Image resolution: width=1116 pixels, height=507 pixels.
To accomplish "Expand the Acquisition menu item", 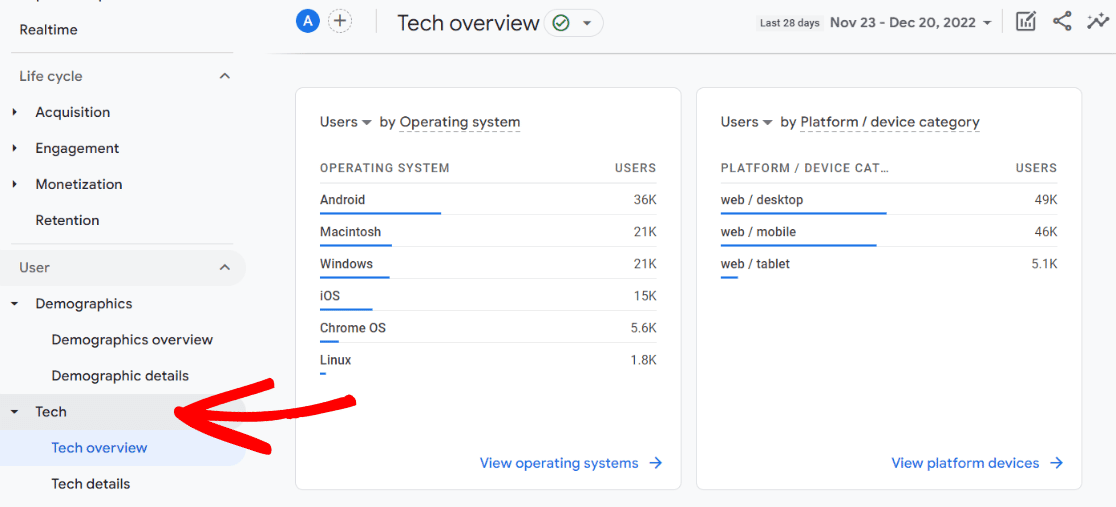I will coord(72,112).
